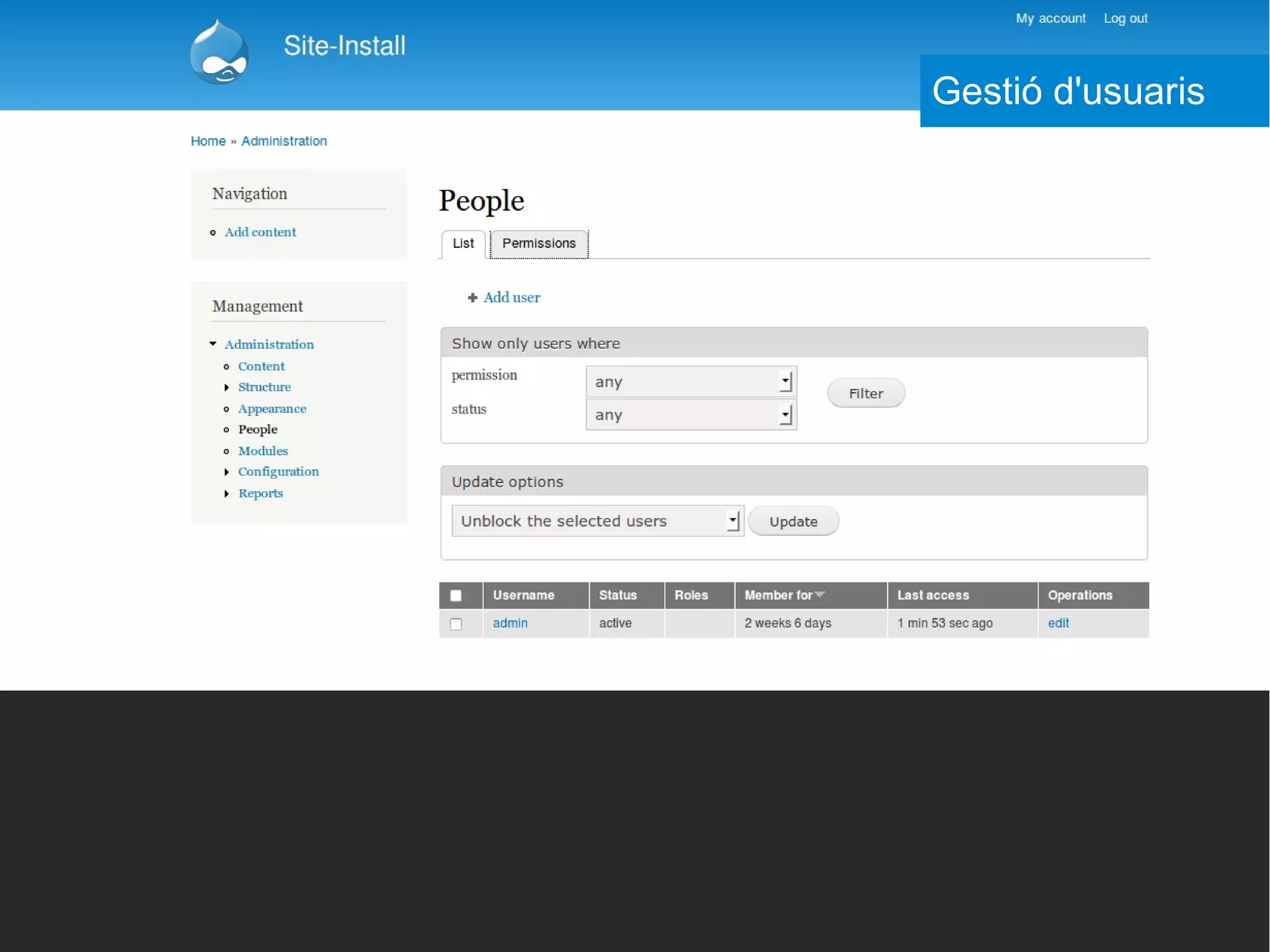Click the 'Show only users where' heading
Image resolution: width=1270 pixels, height=952 pixels.
click(536, 344)
